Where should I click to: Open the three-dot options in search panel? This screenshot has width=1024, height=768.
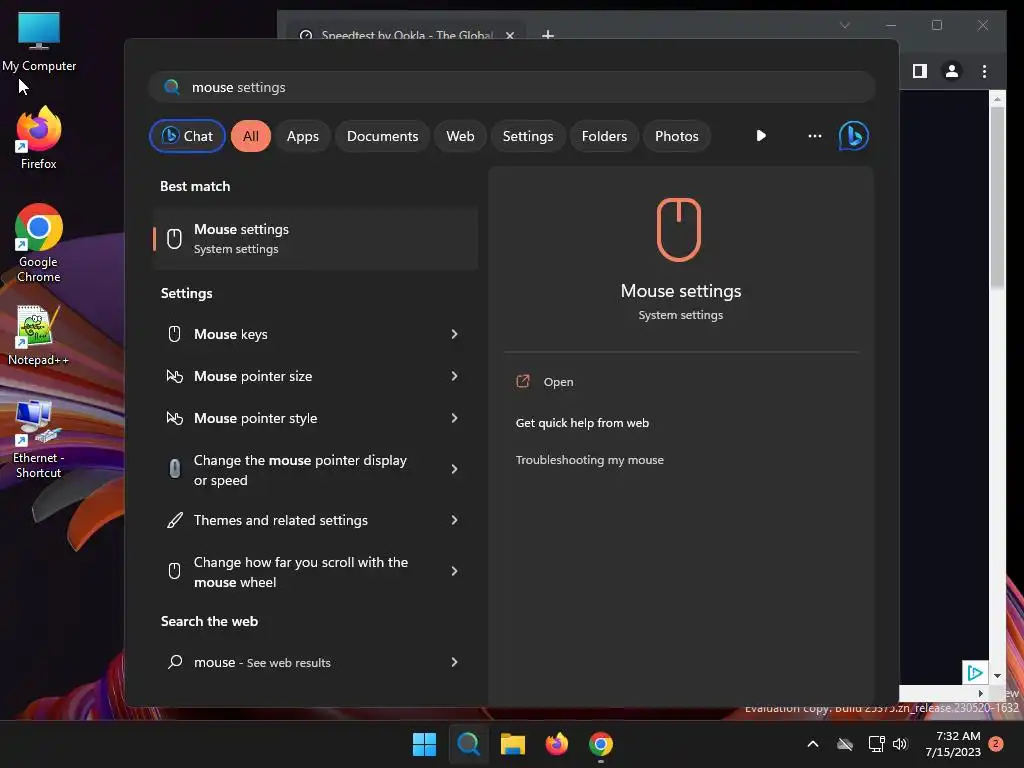pyautogui.click(x=814, y=136)
